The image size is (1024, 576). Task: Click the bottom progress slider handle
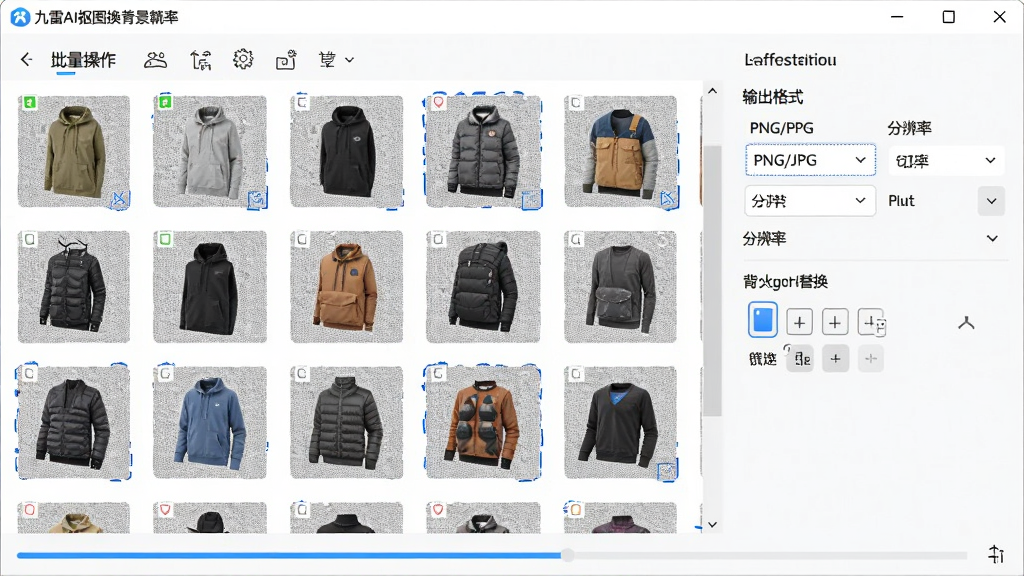point(568,555)
